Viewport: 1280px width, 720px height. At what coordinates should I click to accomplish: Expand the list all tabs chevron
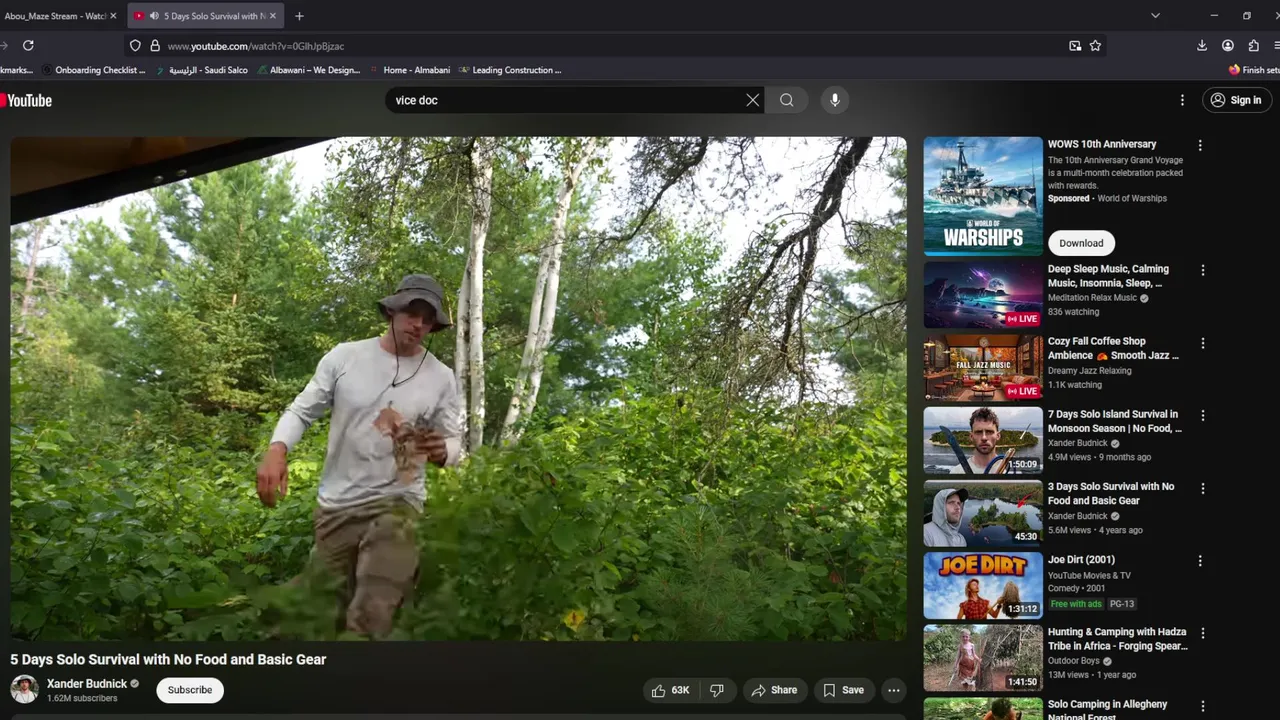point(1155,16)
